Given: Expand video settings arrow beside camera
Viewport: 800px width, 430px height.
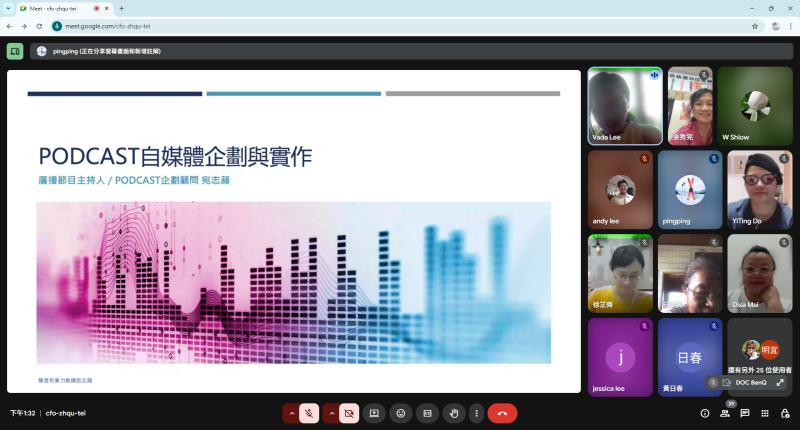Looking at the screenshot, I should 331,413.
